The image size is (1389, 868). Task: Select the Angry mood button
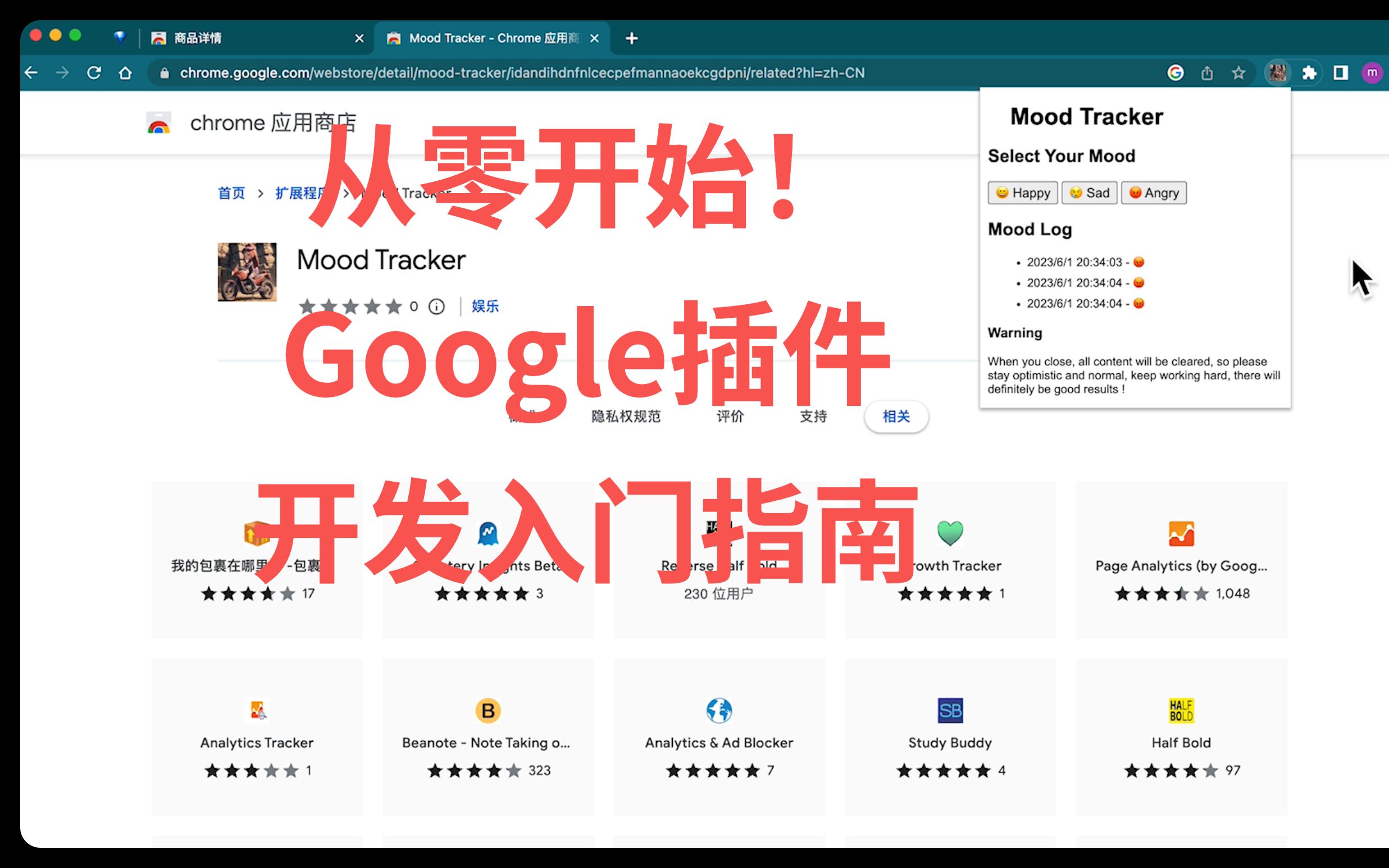1155,192
